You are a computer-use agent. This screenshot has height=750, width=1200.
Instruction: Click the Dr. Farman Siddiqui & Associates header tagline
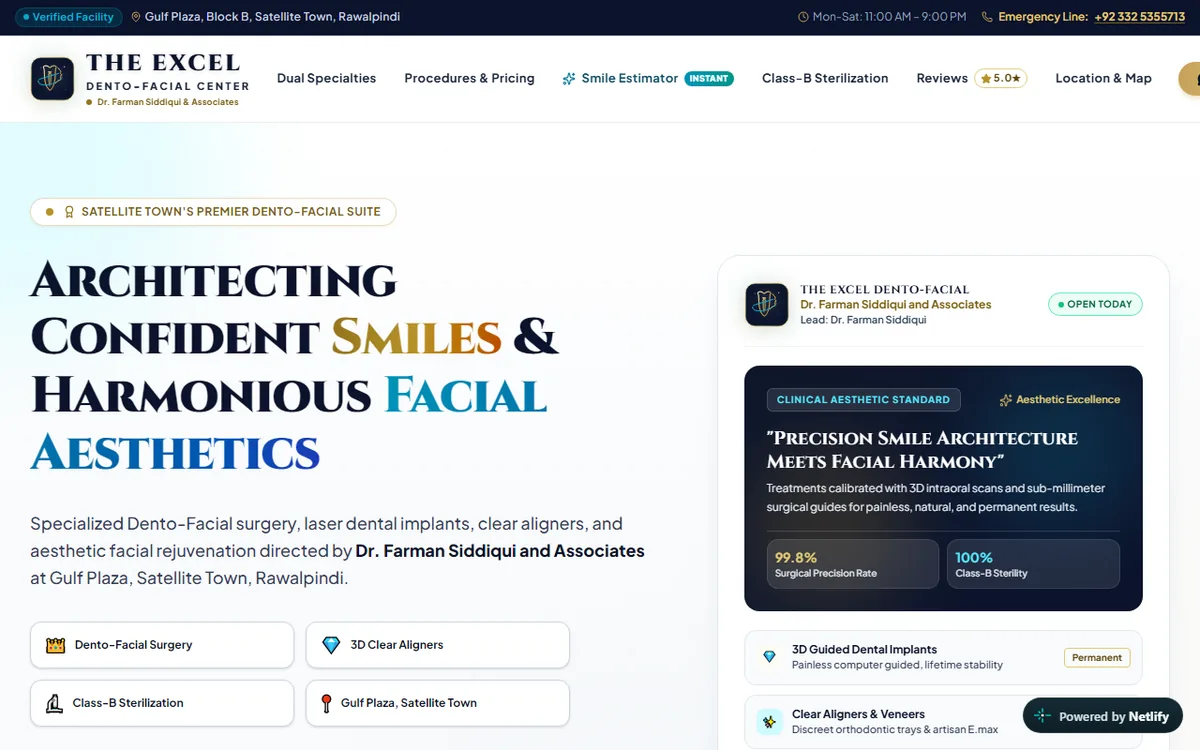pos(168,102)
